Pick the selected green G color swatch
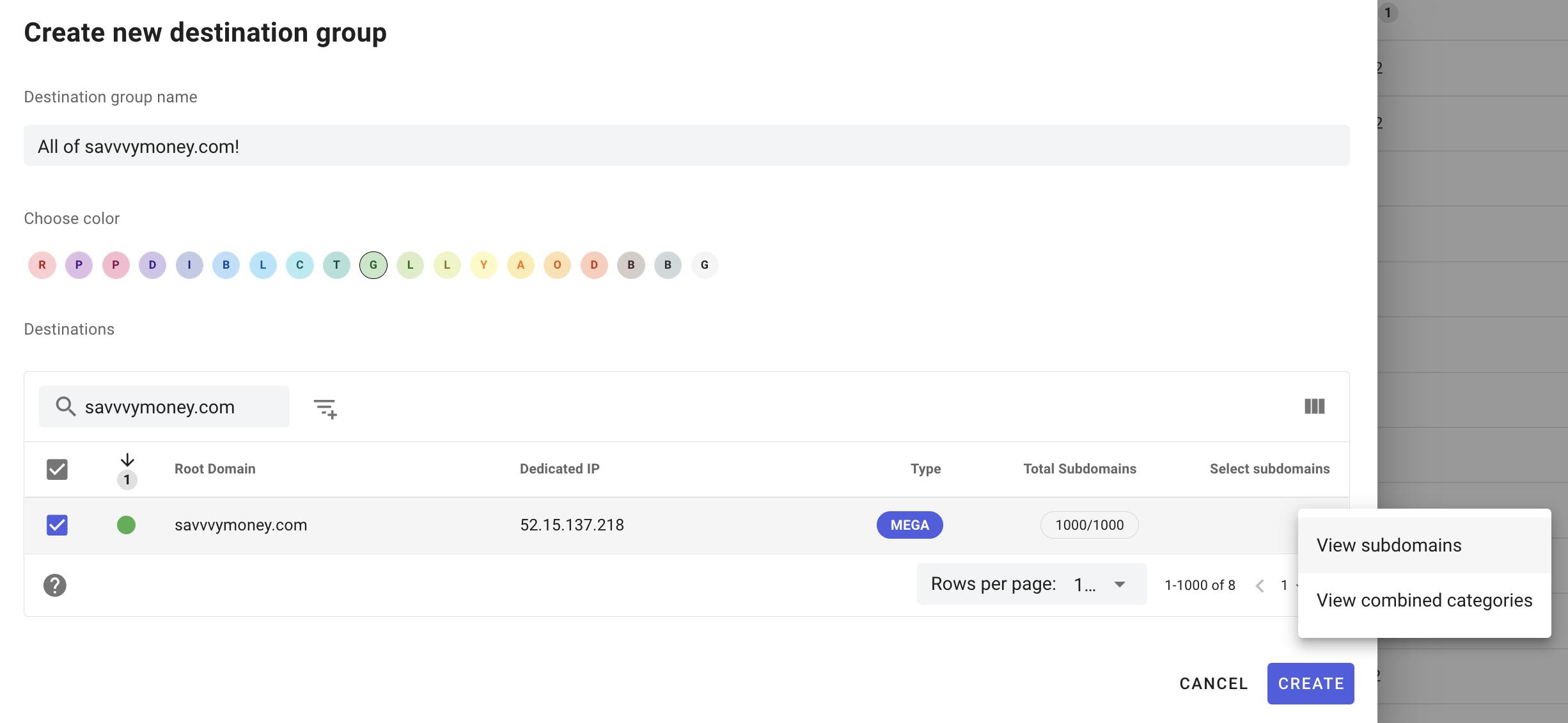1568x723 pixels. click(373, 265)
